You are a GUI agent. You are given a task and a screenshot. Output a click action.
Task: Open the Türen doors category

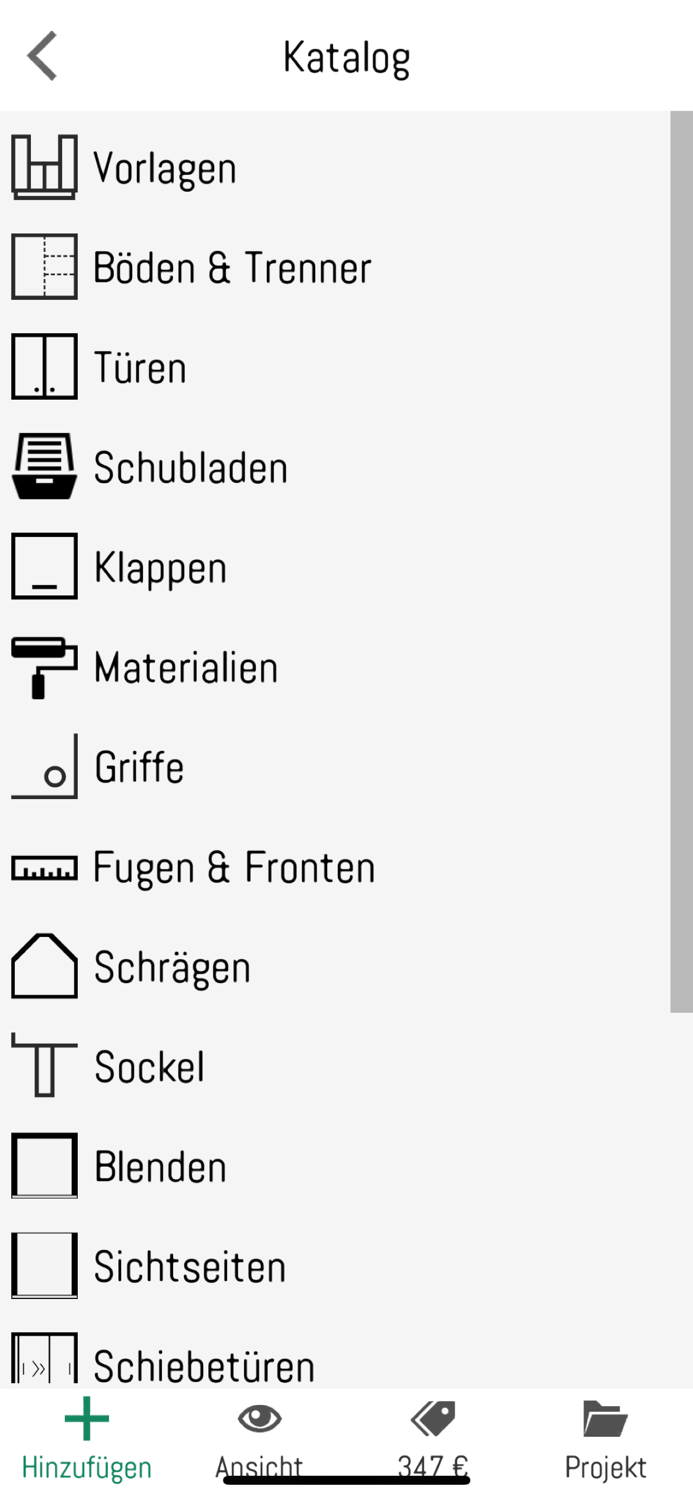click(140, 367)
